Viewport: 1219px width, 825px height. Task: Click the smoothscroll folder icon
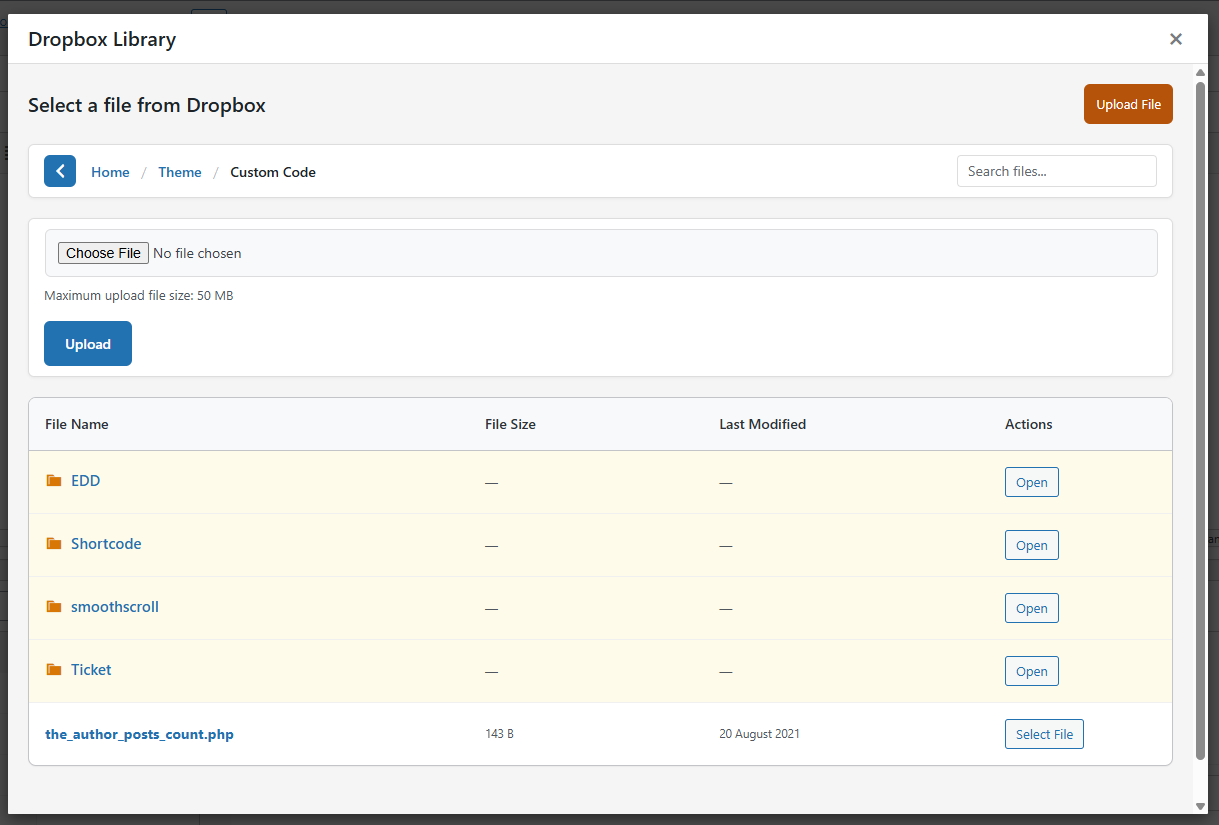click(54, 607)
